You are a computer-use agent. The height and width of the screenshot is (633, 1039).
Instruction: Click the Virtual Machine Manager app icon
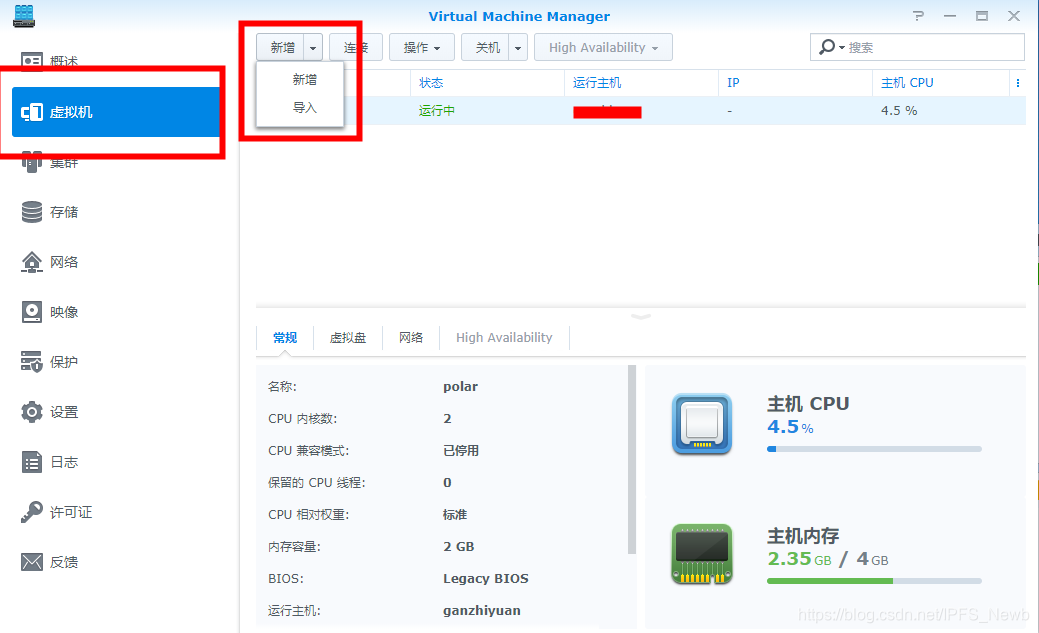coord(24,16)
